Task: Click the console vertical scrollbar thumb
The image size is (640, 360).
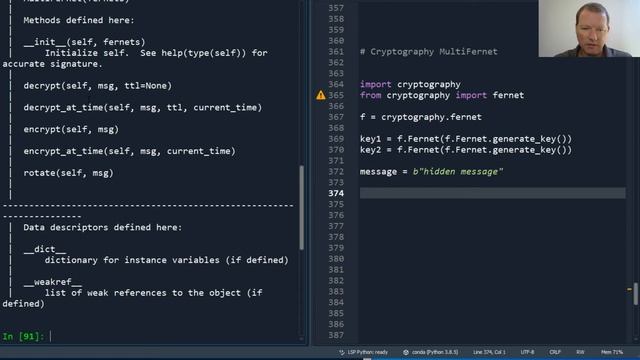Action: [302, 207]
